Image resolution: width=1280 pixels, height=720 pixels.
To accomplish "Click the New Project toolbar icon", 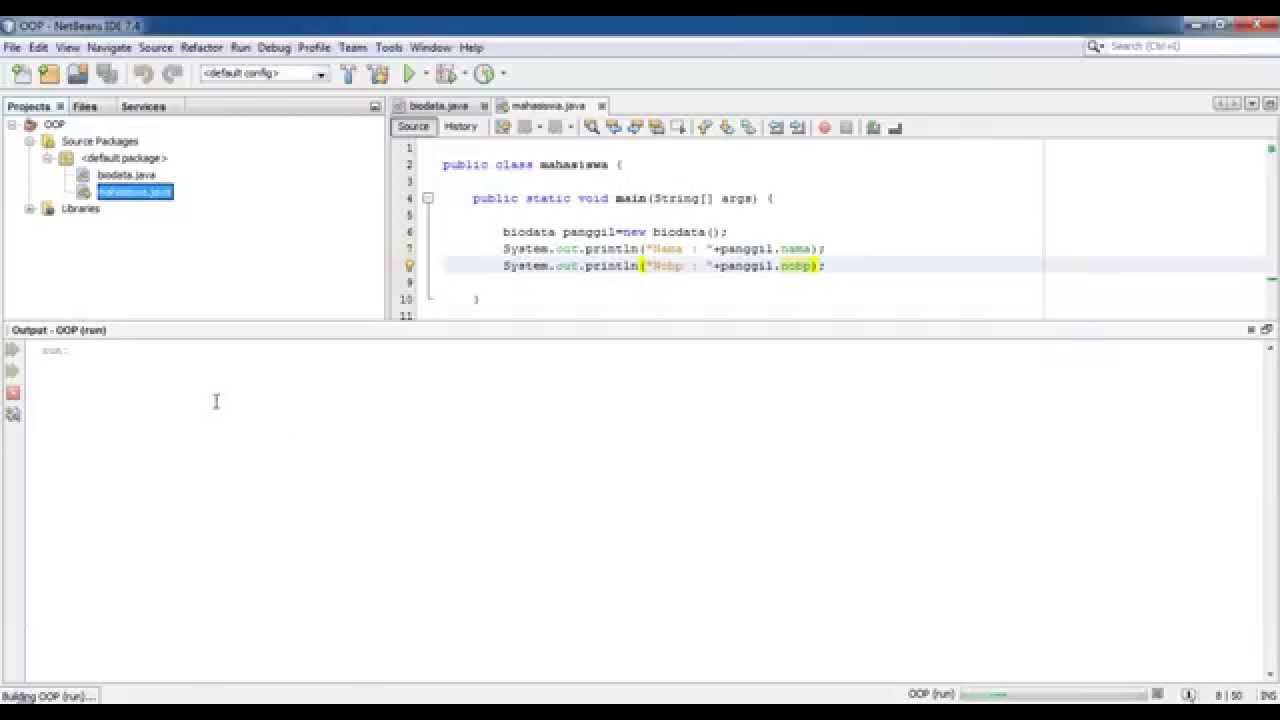I will pyautogui.click(x=49, y=73).
